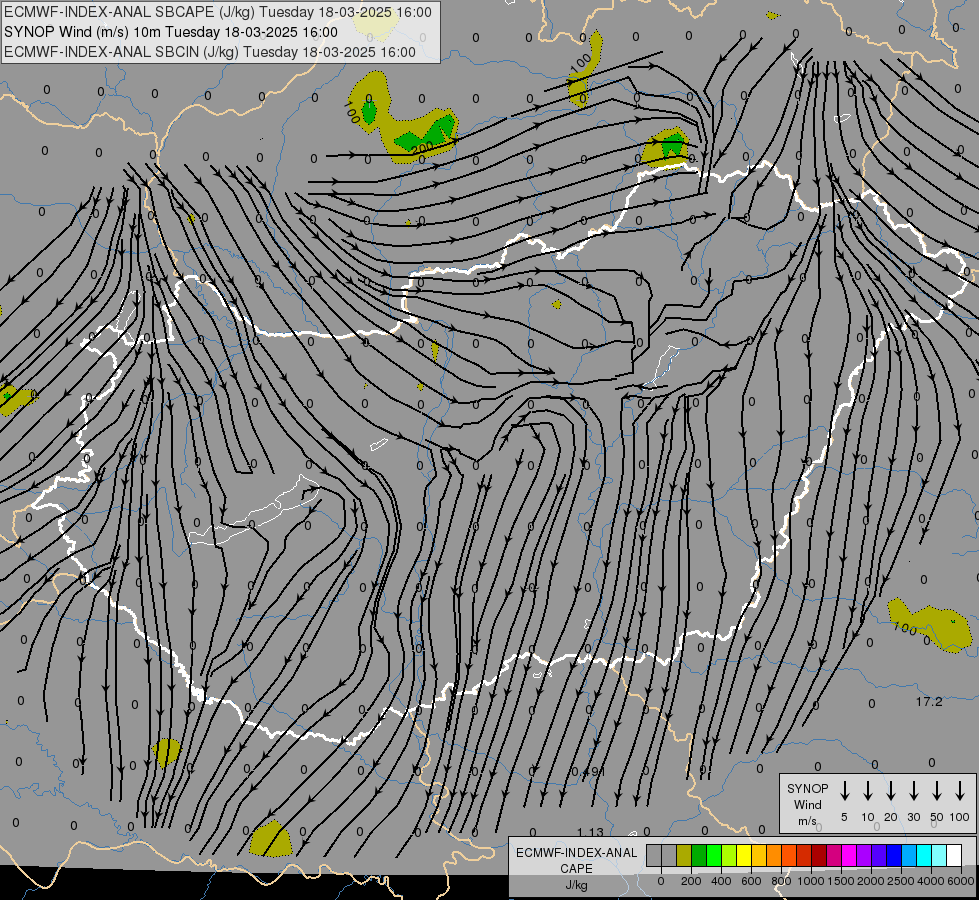Click the 200 contour label on green patch

(423, 148)
